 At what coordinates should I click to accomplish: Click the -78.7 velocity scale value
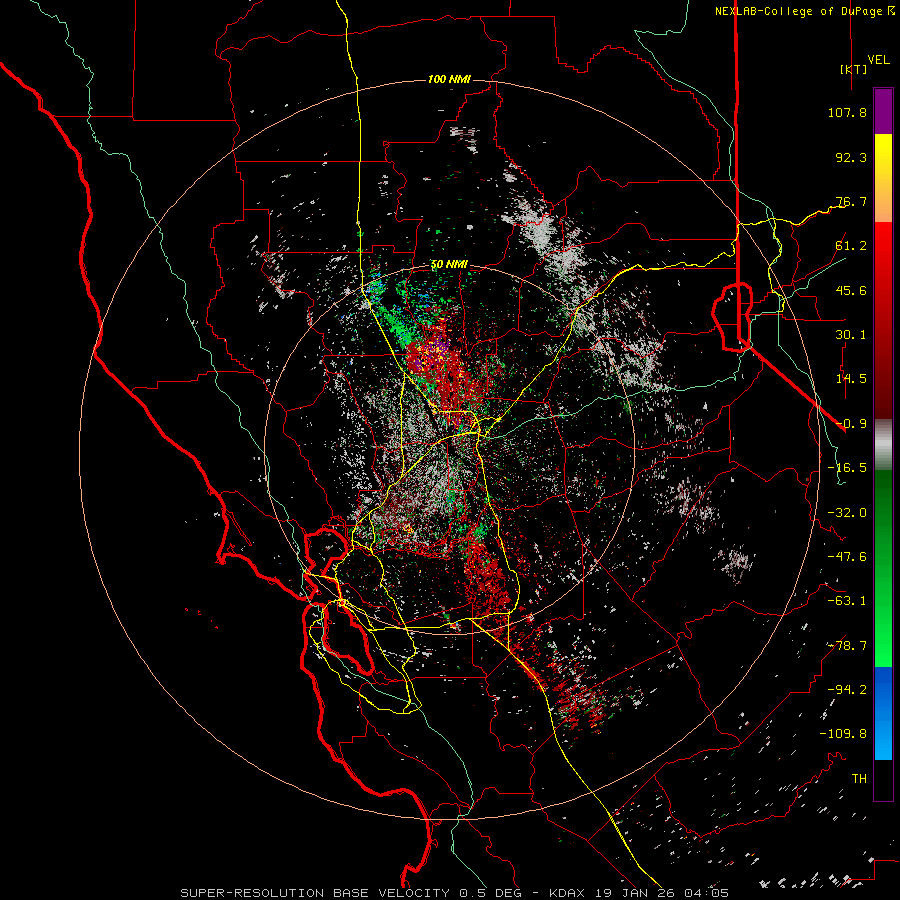click(847, 646)
